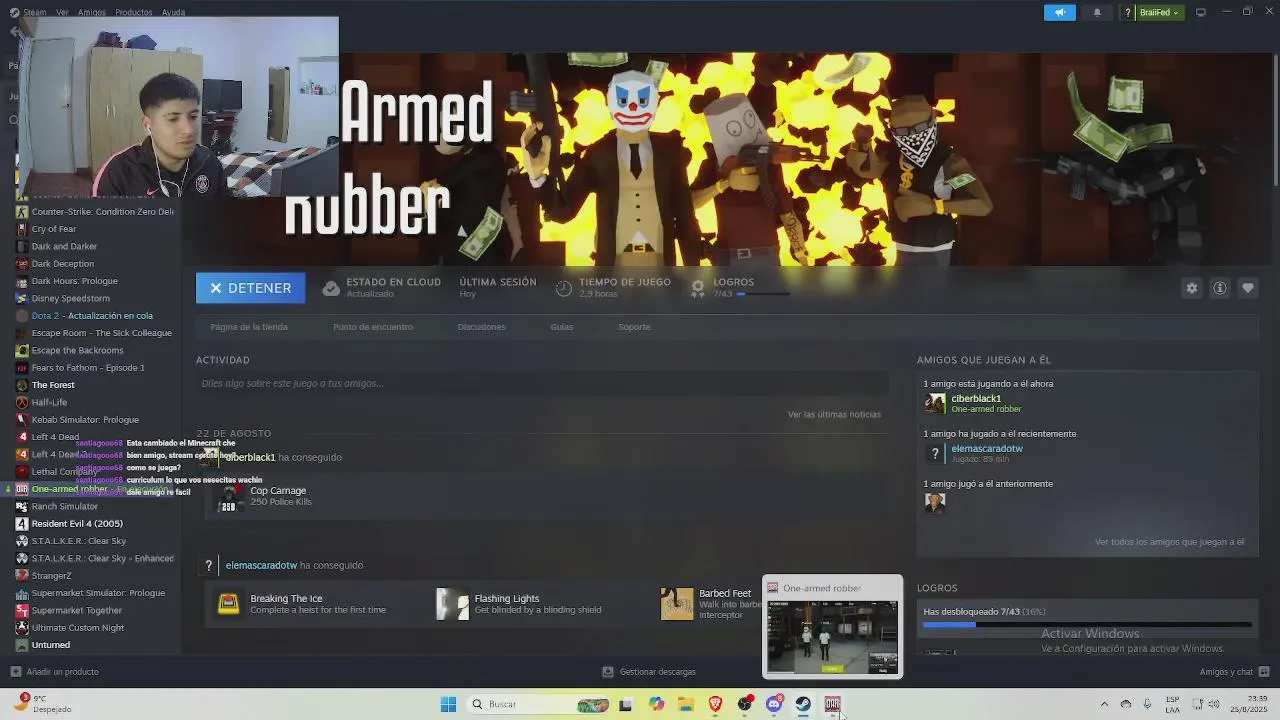Open Página de la tienda tab

(249, 327)
